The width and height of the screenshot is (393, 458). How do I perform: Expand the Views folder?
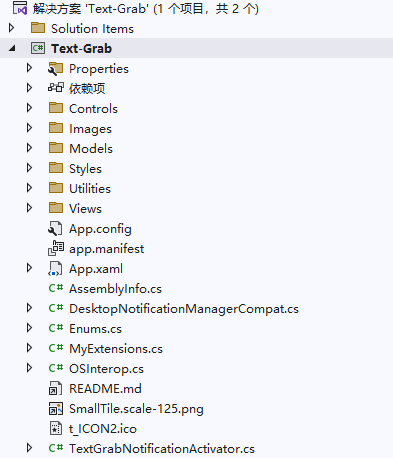click(x=29, y=208)
